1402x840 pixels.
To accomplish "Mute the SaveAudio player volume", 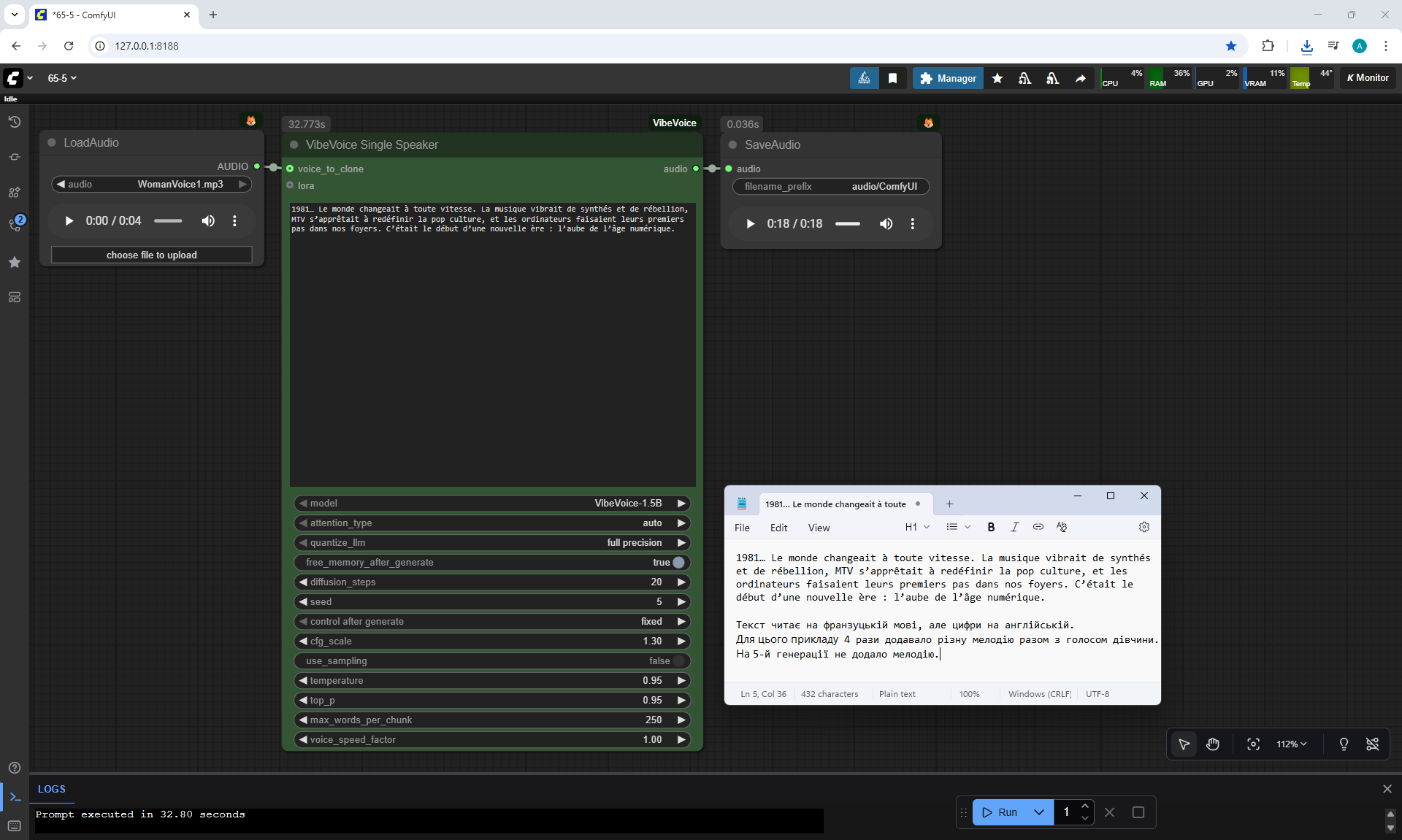I will pos(886,224).
